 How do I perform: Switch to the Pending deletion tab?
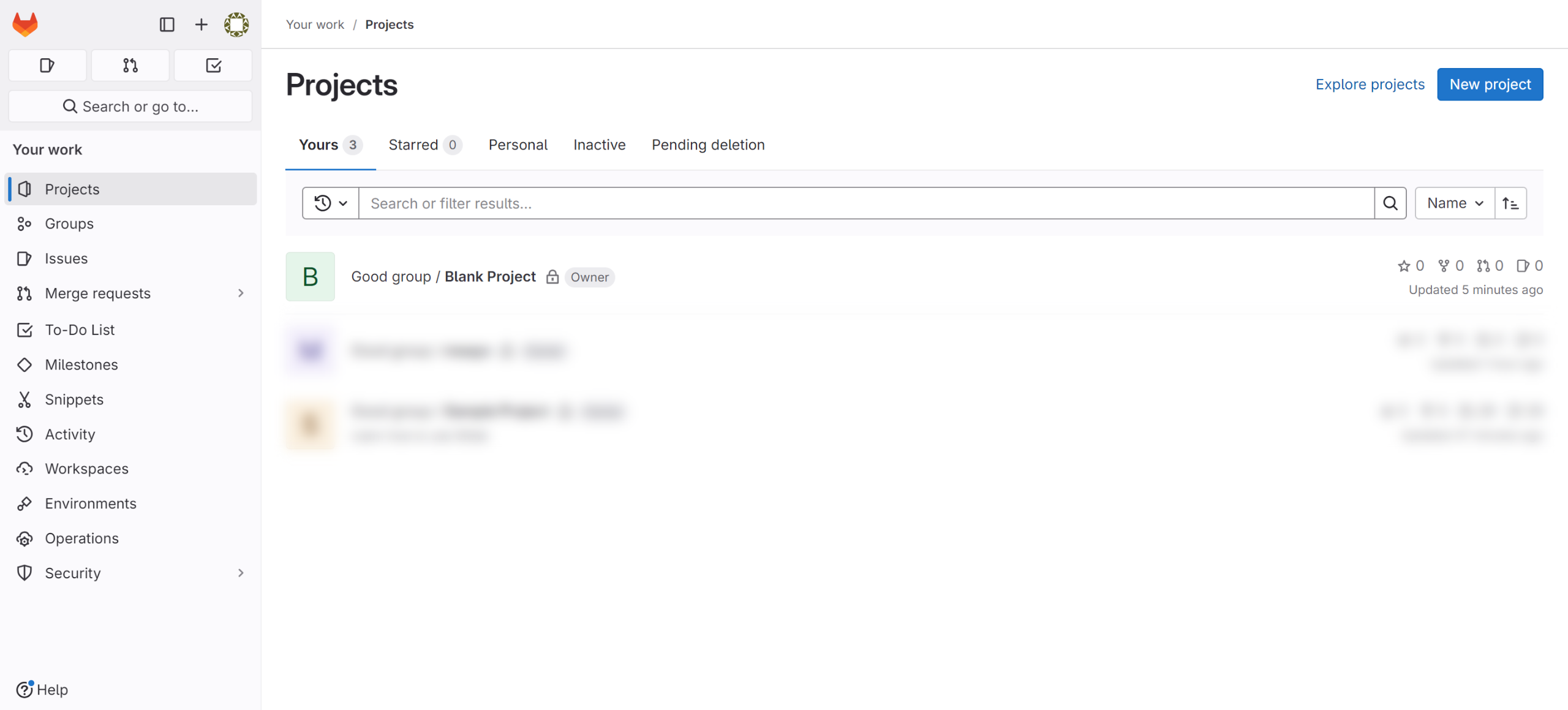click(707, 145)
